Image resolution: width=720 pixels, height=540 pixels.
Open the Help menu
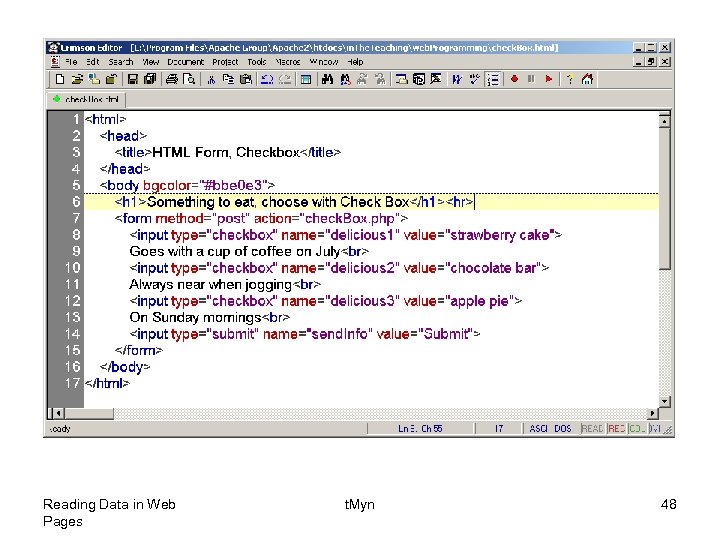coord(355,62)
